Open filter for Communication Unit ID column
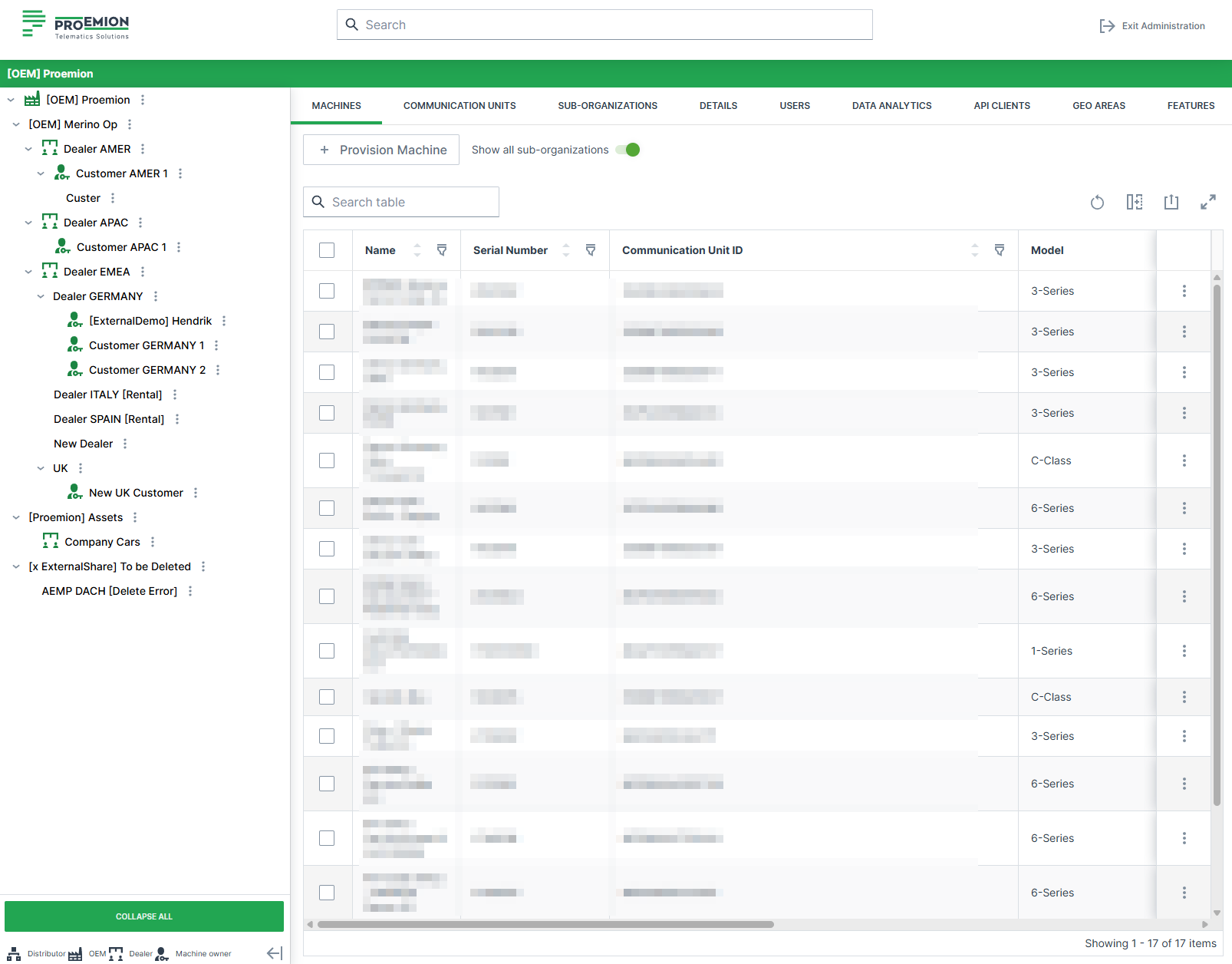The width and height of the screenshot is (1232, 964). [x=999, y=250]
